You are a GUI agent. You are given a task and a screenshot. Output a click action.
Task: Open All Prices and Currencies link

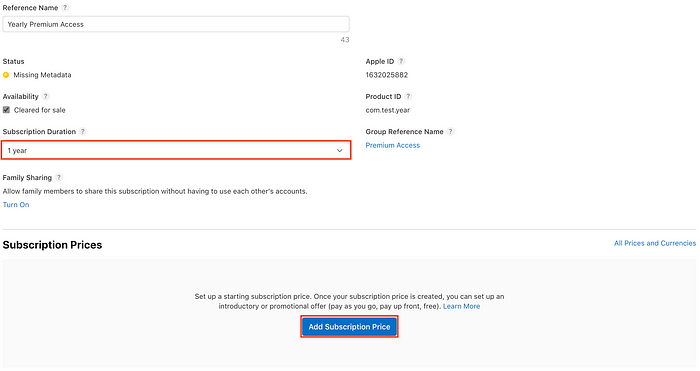655,243
